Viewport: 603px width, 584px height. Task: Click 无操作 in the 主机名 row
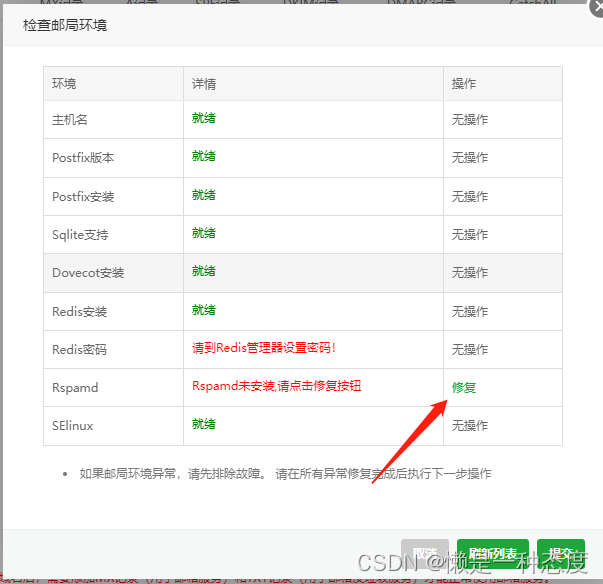coord(470,120)
